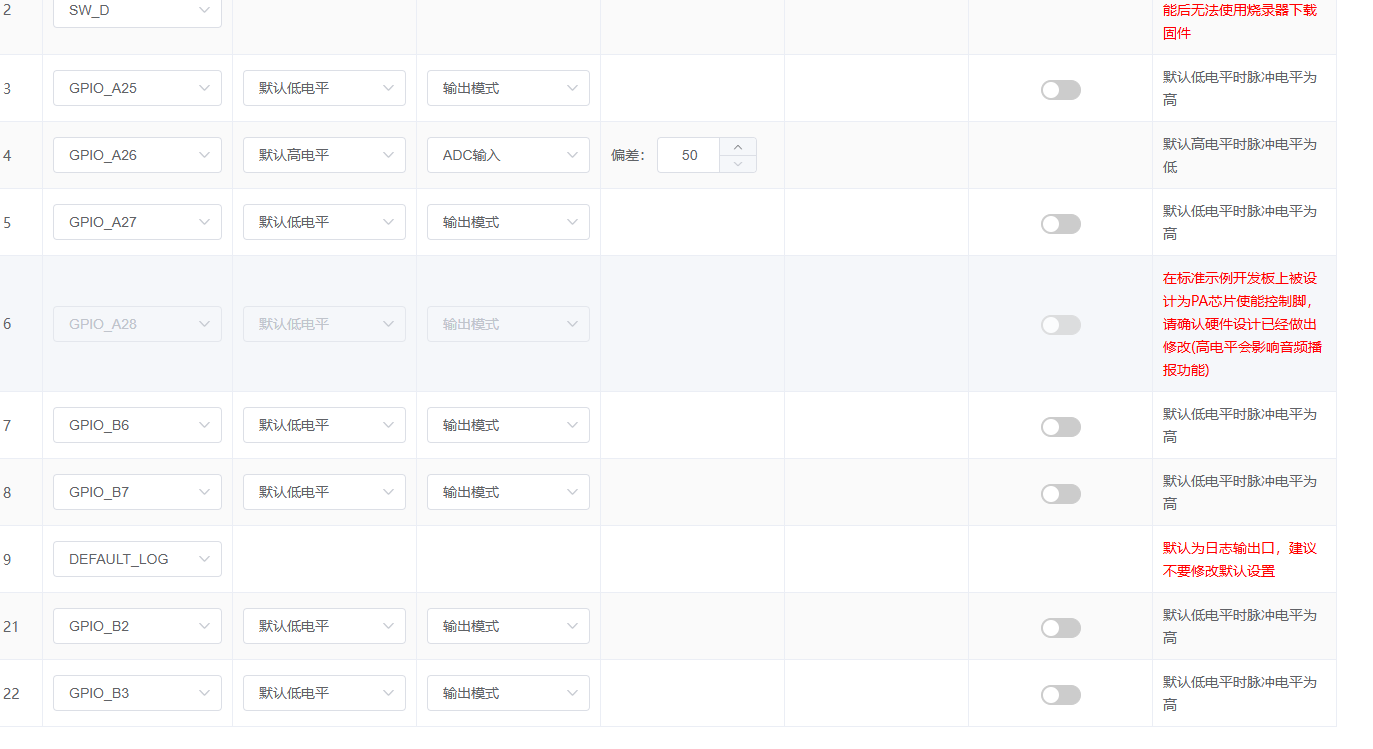Decrease the 偏差 value with down arrow
Screen dimensions: 1373x749
pos(738,164)
